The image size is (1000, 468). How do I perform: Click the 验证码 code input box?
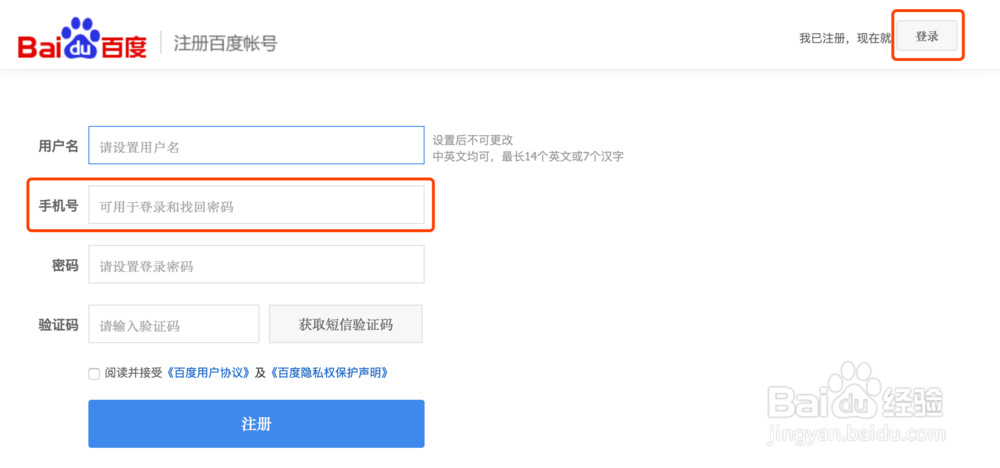pyautogui.click(x=174, y=325)
